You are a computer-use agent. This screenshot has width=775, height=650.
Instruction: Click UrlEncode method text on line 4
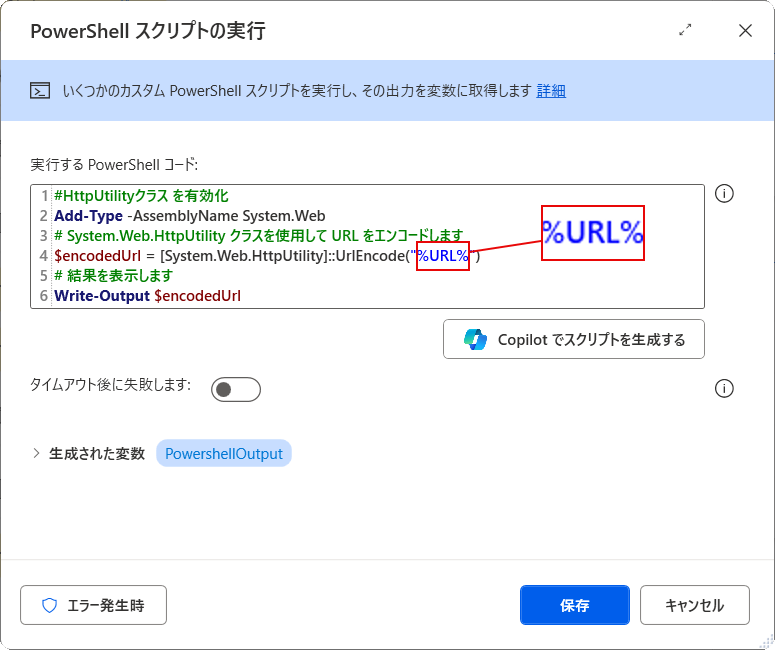tap(370, 256)
